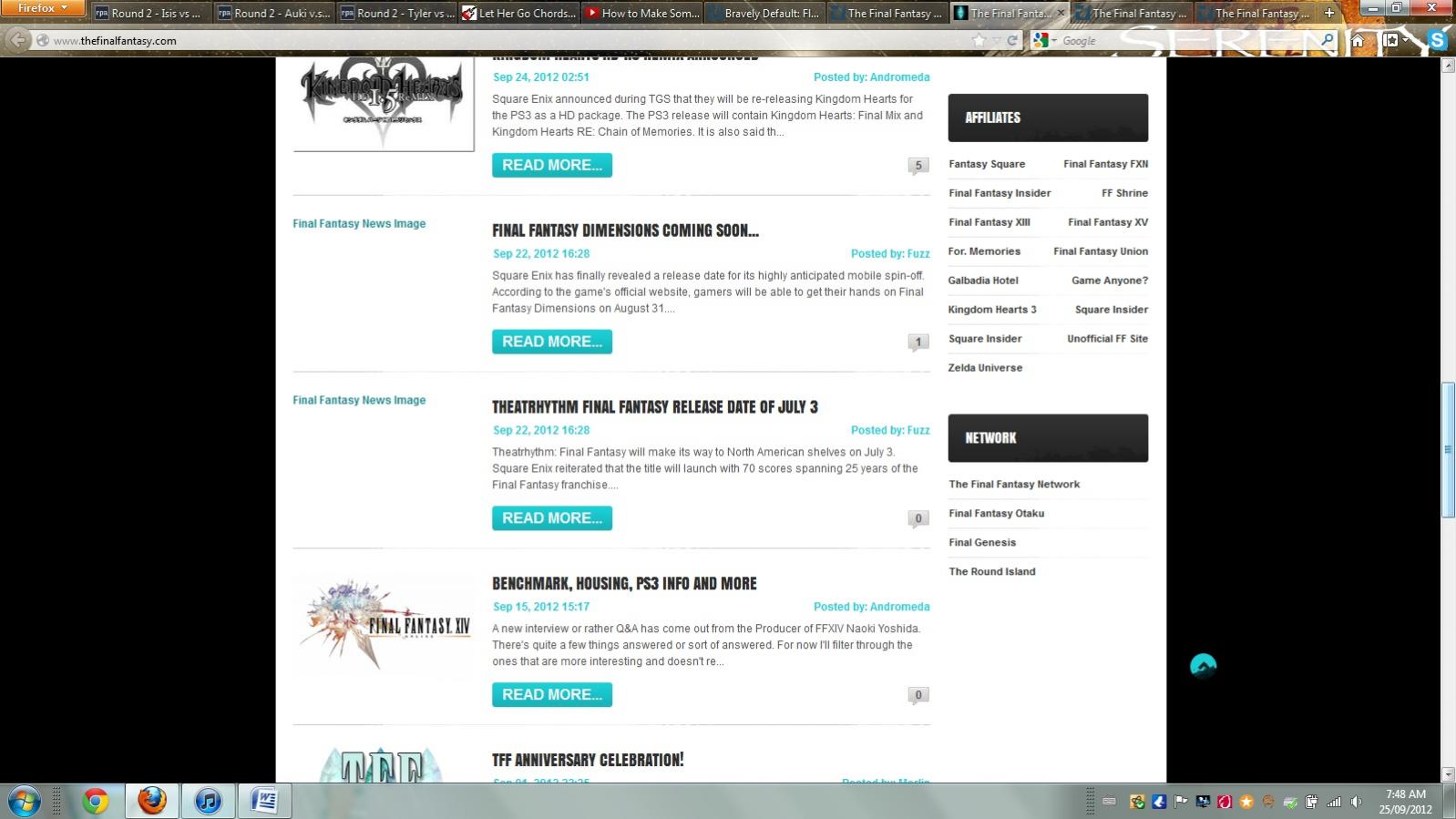Open the Bookmarks menu icon in toolbar
This screenshot has width=1456, height=819.
pos(1390,40)
